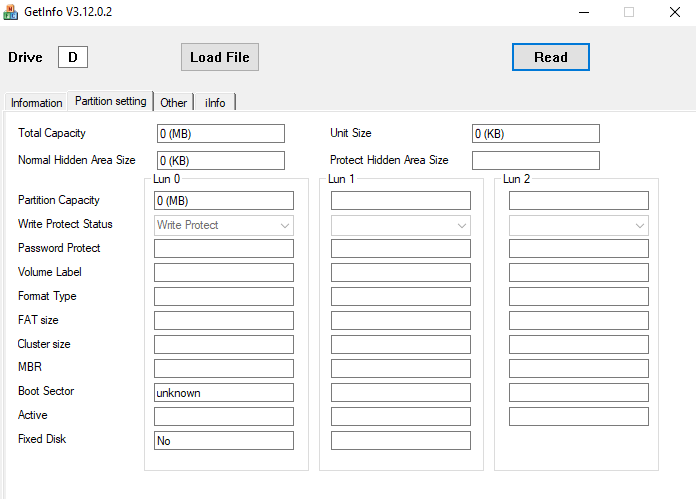Click Lun 0 FAT size field
Image resolution: width=696 pixels, height=499 pixels.
[x=224, y=321]
